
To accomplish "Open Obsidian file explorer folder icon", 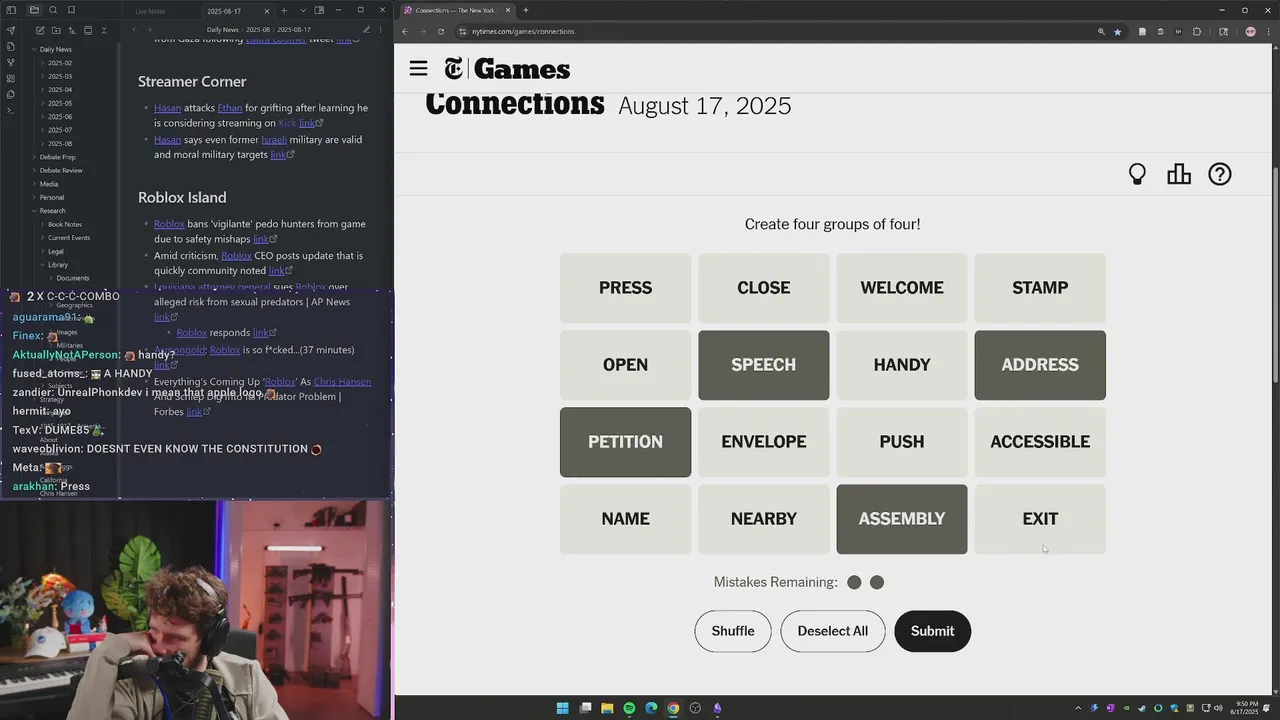I will coord(34,10).
